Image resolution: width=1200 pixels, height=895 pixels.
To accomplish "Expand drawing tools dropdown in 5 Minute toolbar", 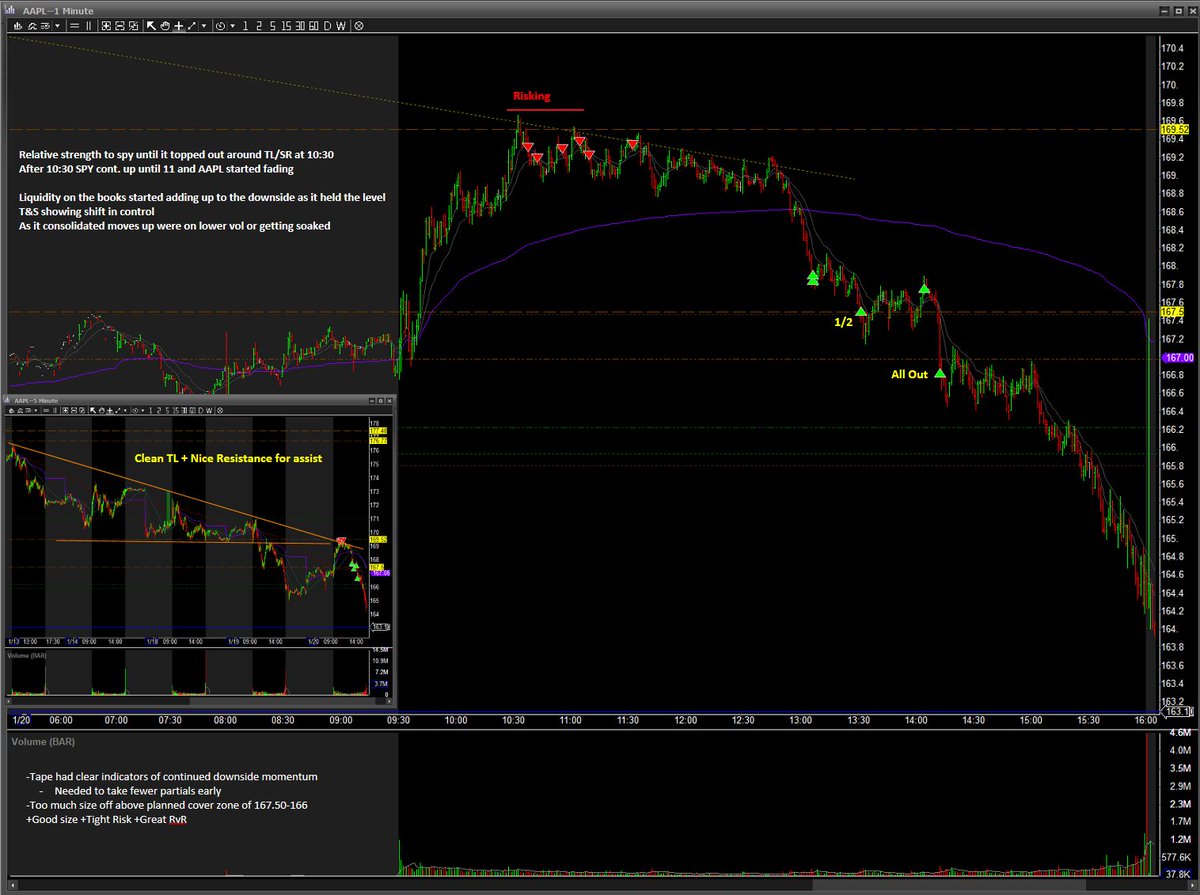I will click(125, 410).
